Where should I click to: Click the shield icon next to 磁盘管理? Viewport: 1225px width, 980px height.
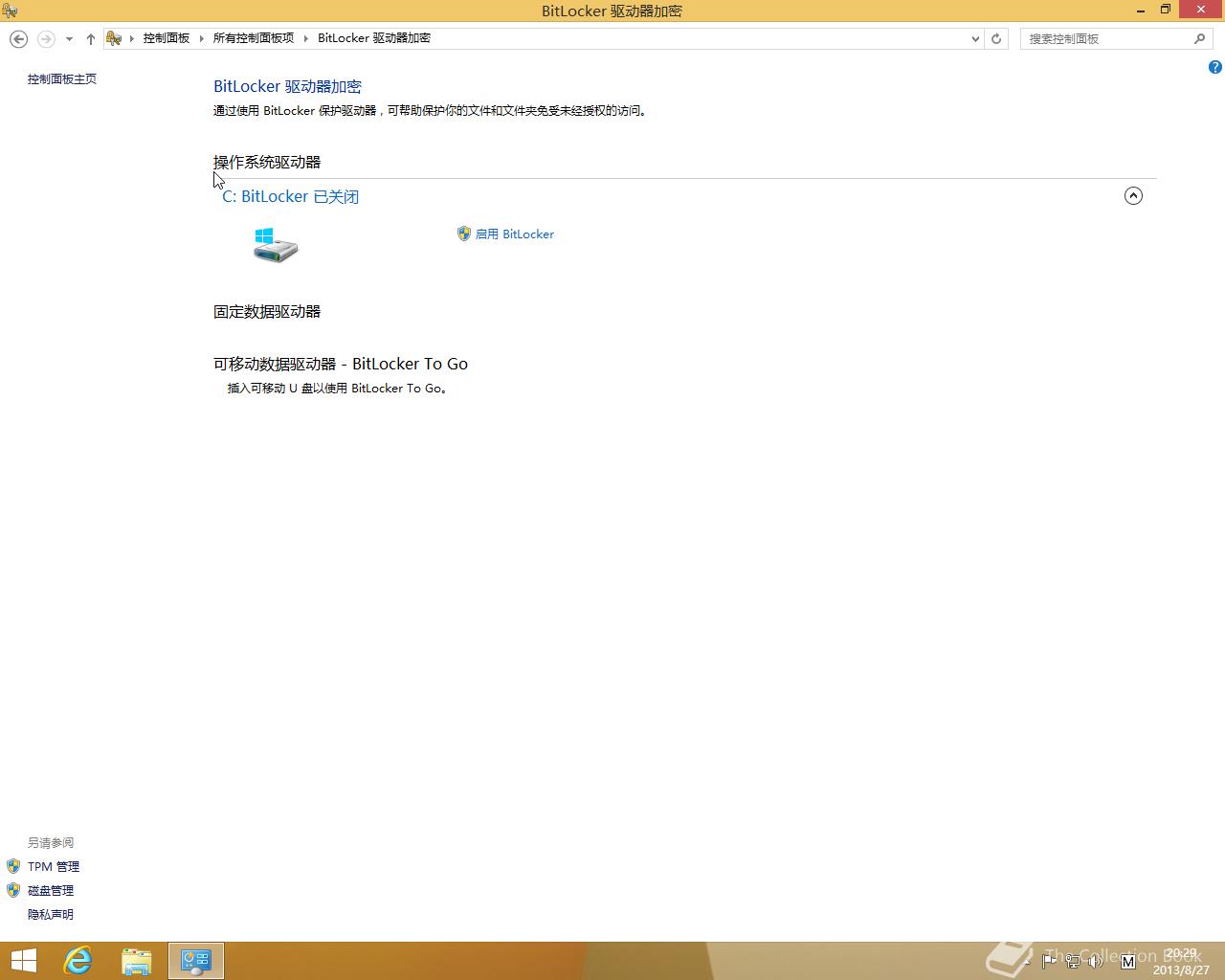tap(13, 890)
